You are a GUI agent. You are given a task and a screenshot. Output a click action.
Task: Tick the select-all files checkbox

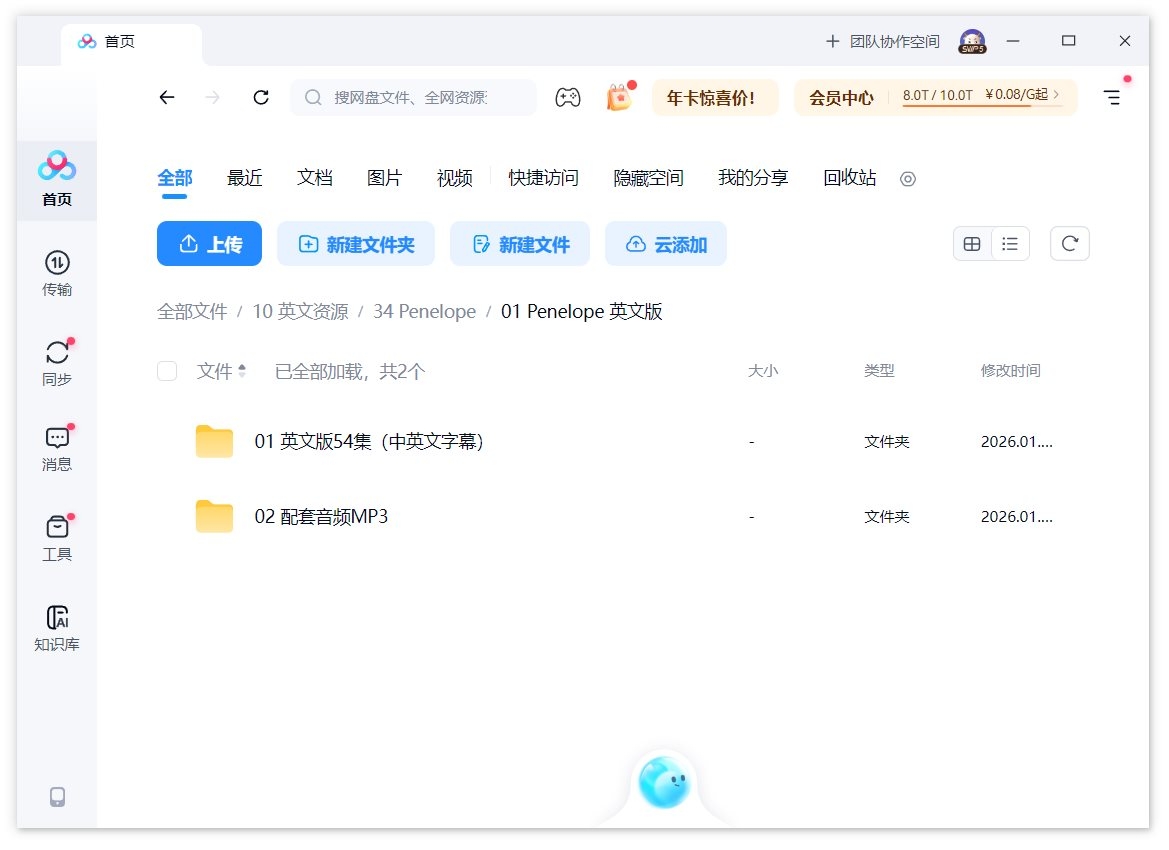166,370
